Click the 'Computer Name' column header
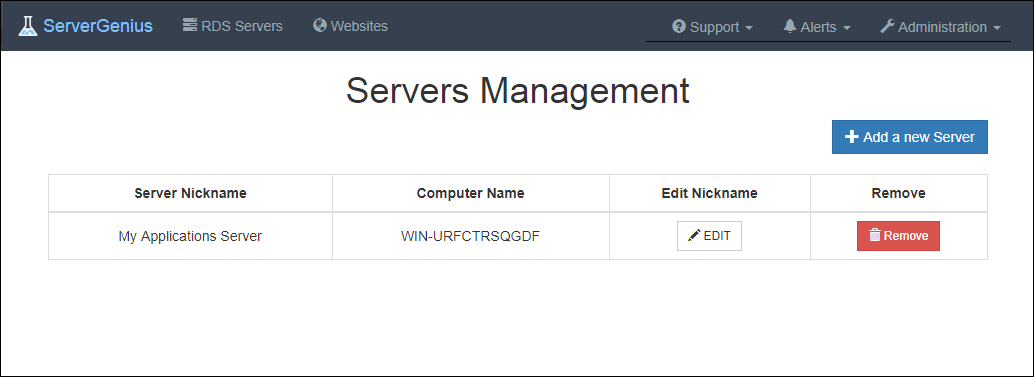This screenshot has width=1034, height=377. point(471,193)
